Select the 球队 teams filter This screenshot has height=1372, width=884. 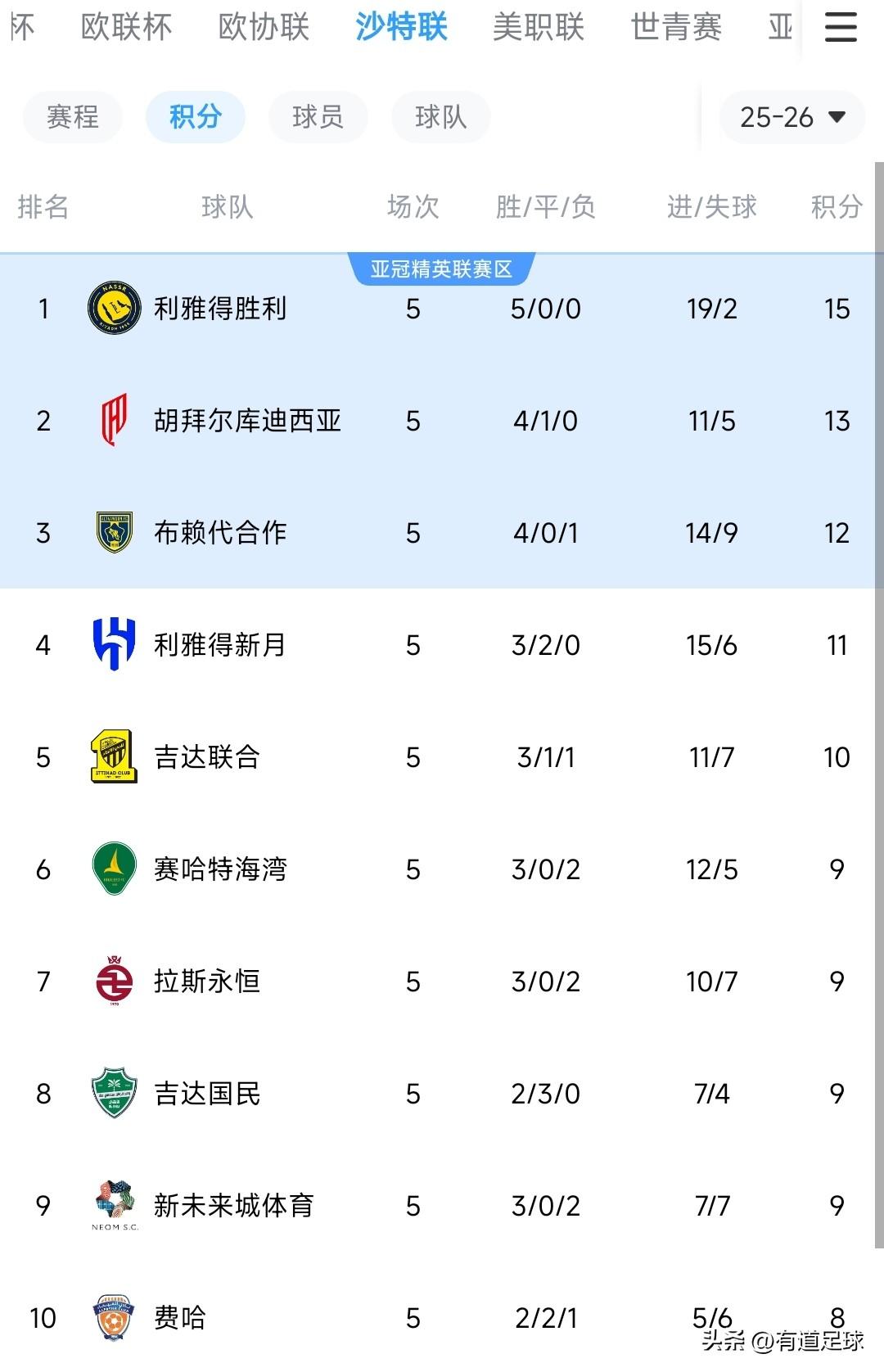point(440,117)
